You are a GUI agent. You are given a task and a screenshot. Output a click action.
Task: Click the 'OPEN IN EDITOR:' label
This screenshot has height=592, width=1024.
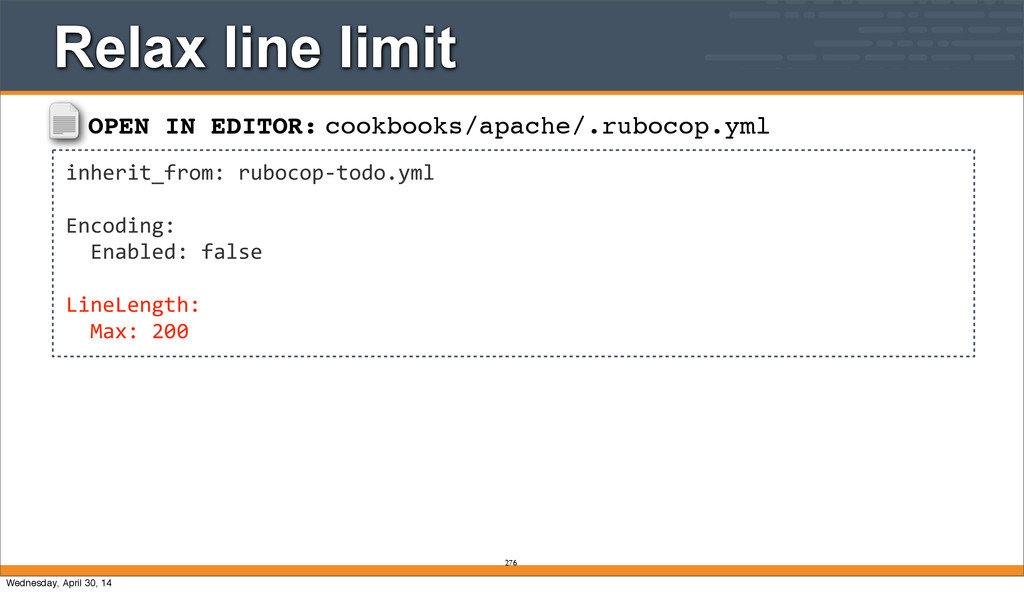[202, 127]
